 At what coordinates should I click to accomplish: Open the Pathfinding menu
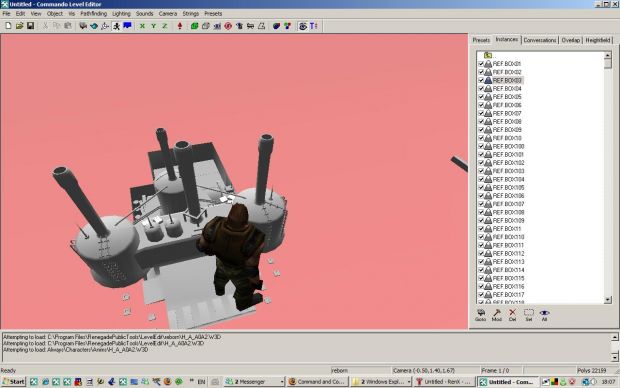[93, 13]
